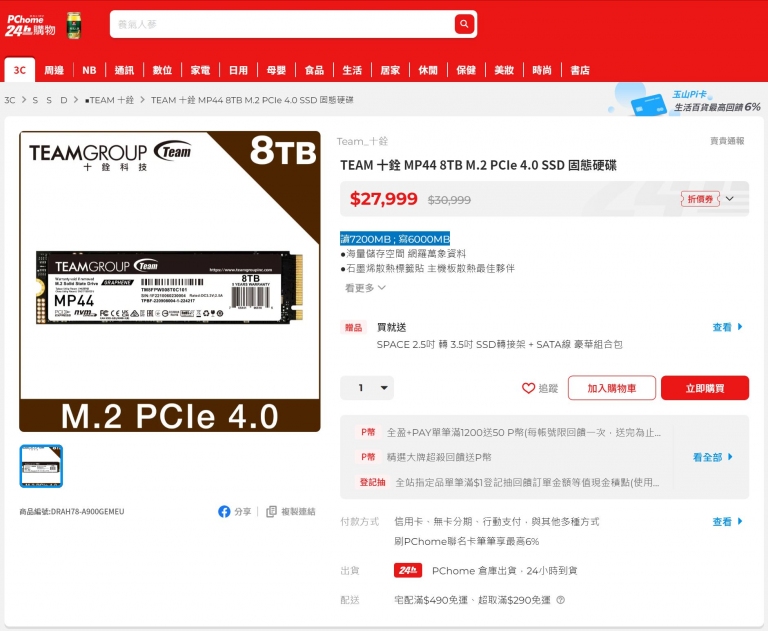Open the 休閒 category tab
Screen dimensions: 768x631
pos(428,70)
